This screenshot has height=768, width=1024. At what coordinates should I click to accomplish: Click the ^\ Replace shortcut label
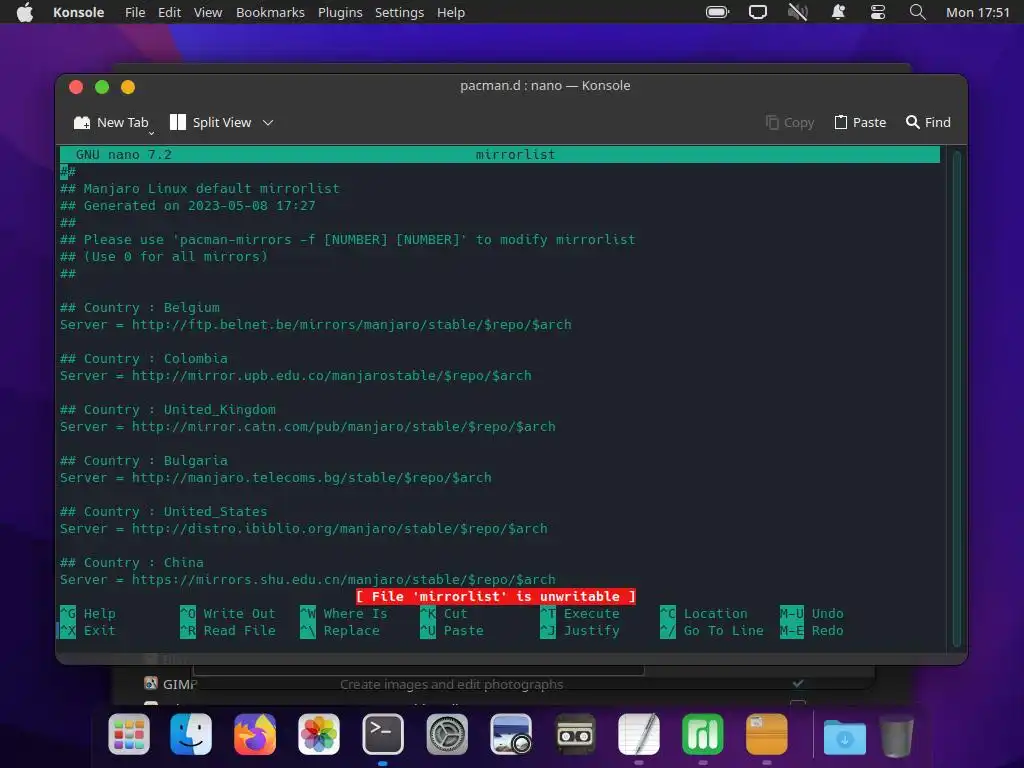tap(340, 630)
